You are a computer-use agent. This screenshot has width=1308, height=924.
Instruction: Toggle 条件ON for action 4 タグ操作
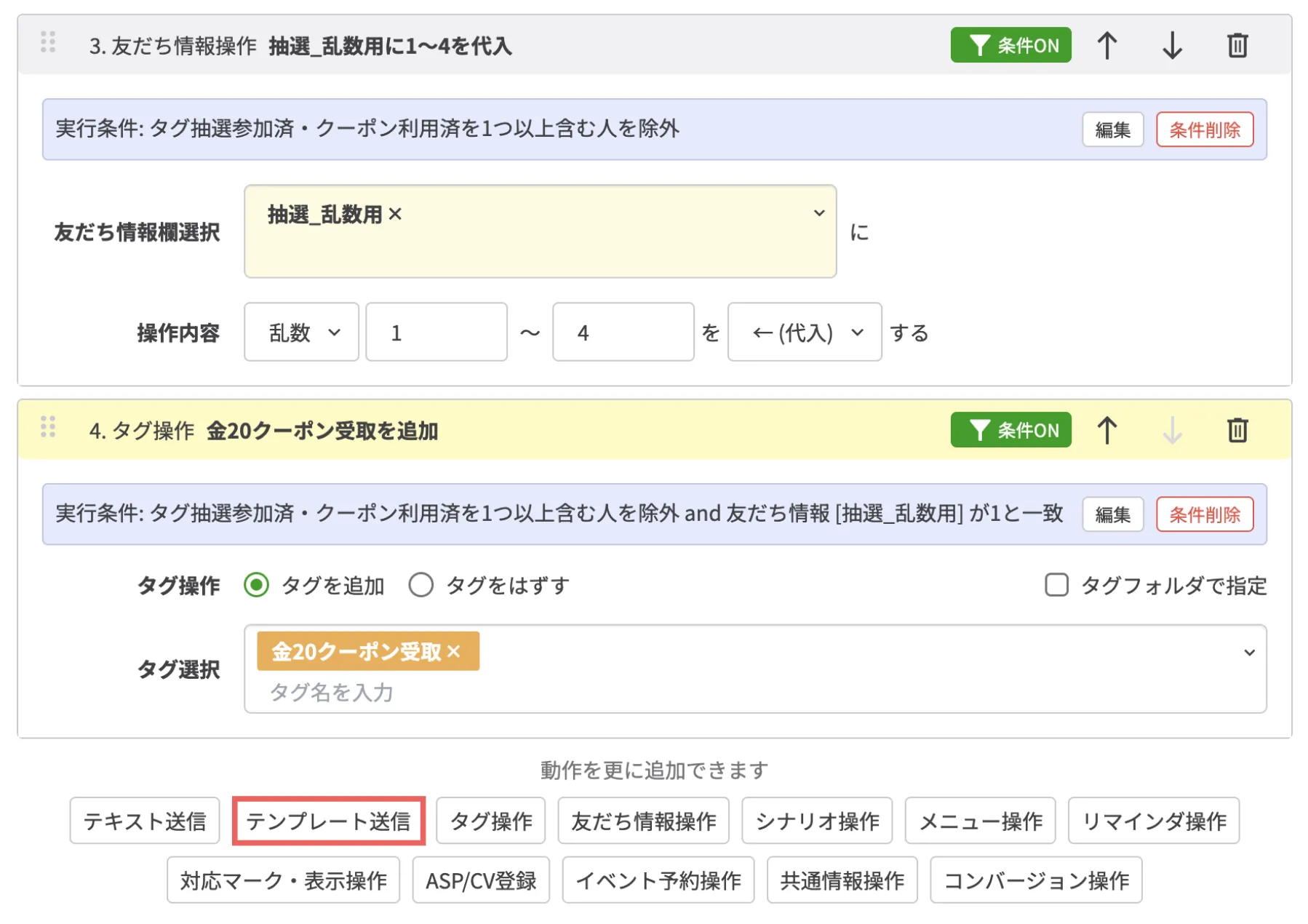click(1010, 430)
